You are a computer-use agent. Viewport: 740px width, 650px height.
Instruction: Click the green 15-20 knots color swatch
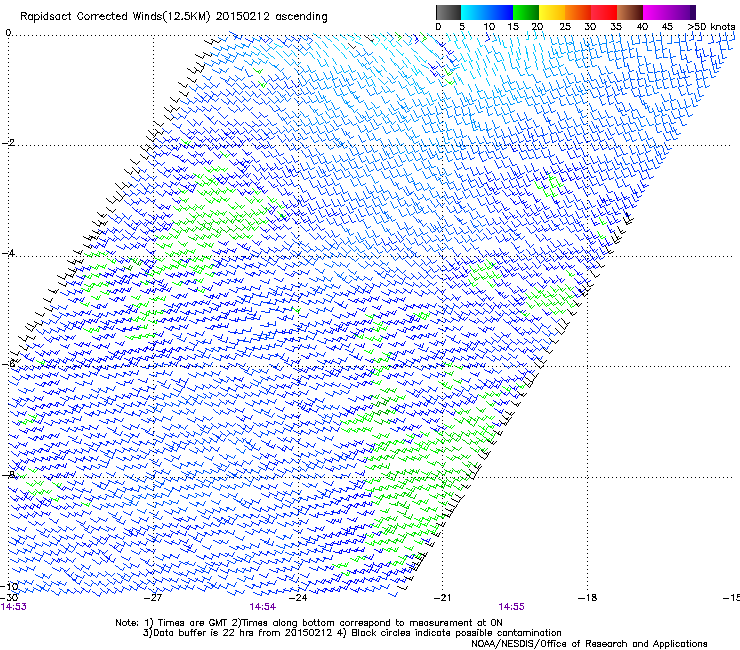point(526,12)
